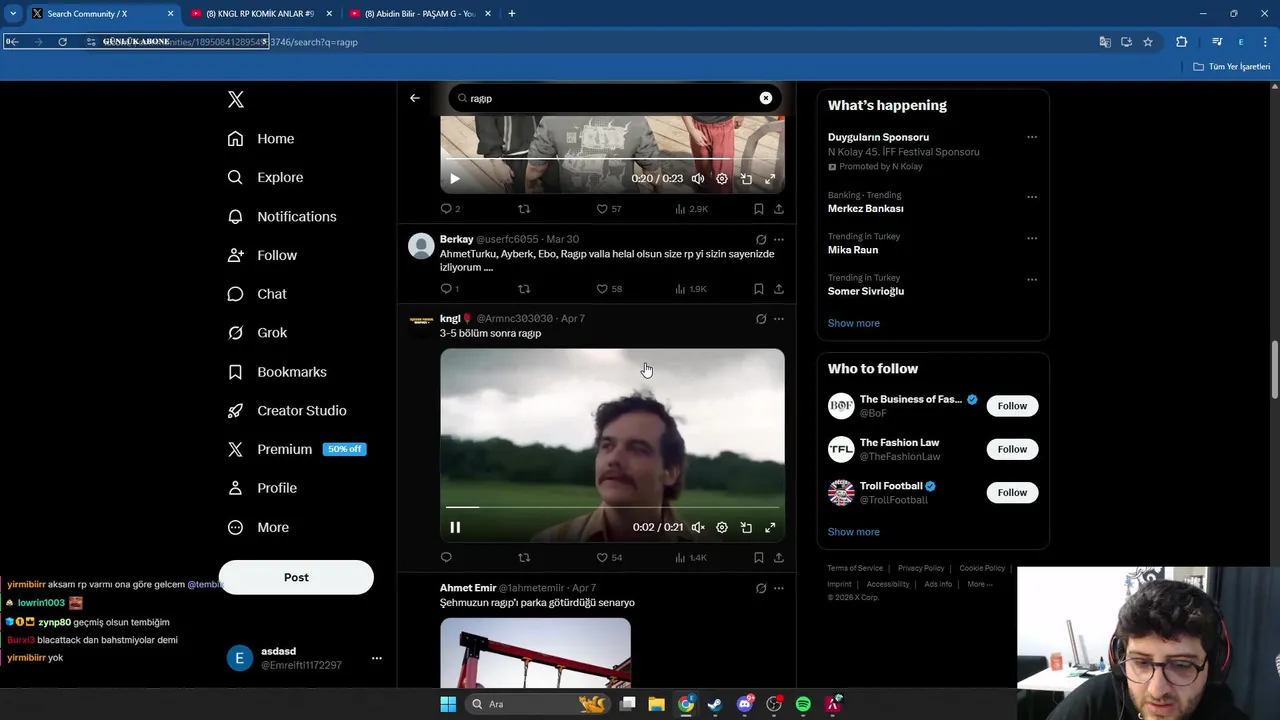Image resolution: width=1280 pixels, height=720 pixels.
Task: Enter fullscreen on the top video
Action: 770,179
